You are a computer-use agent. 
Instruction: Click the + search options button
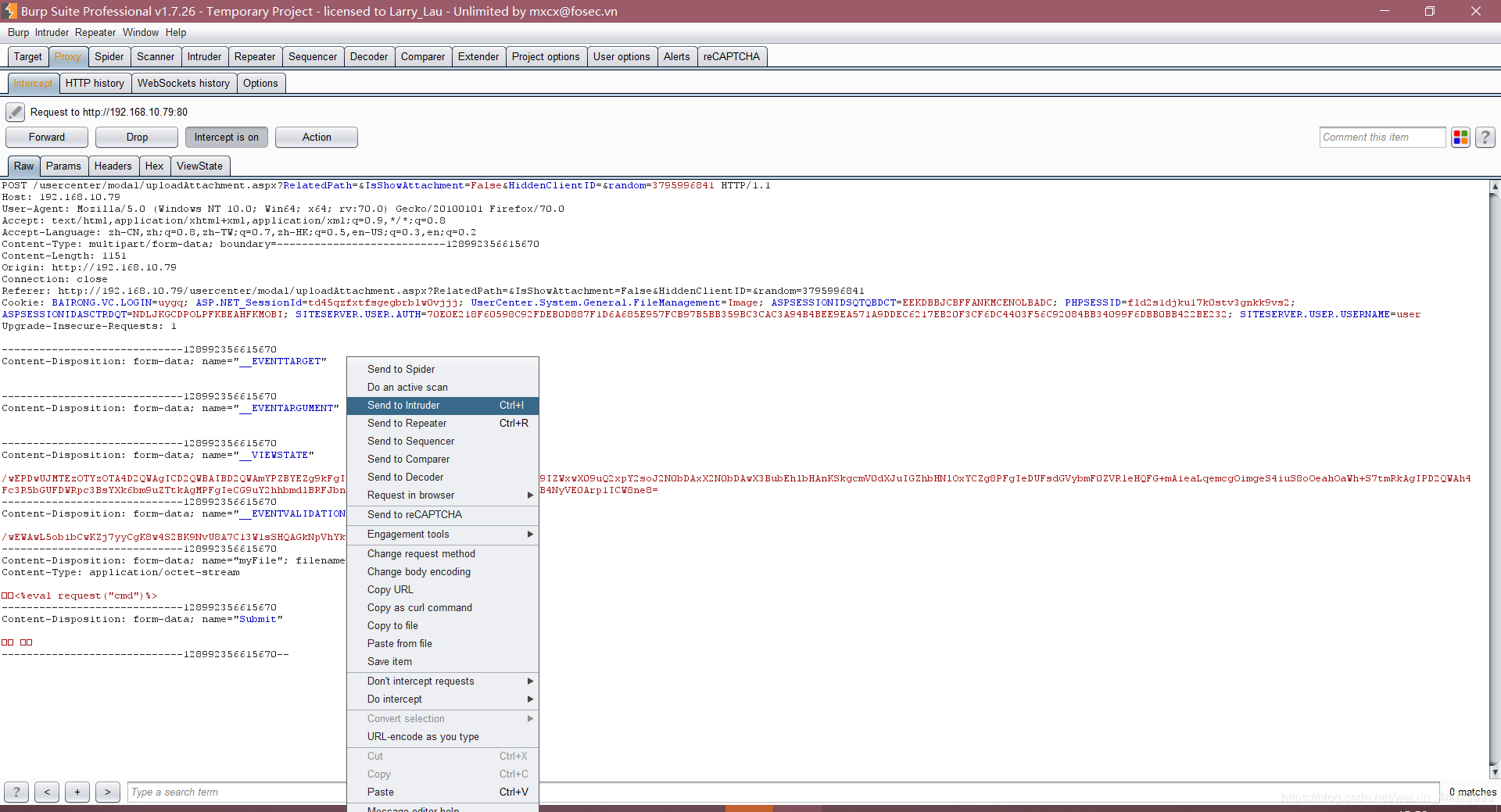(77, 792)
